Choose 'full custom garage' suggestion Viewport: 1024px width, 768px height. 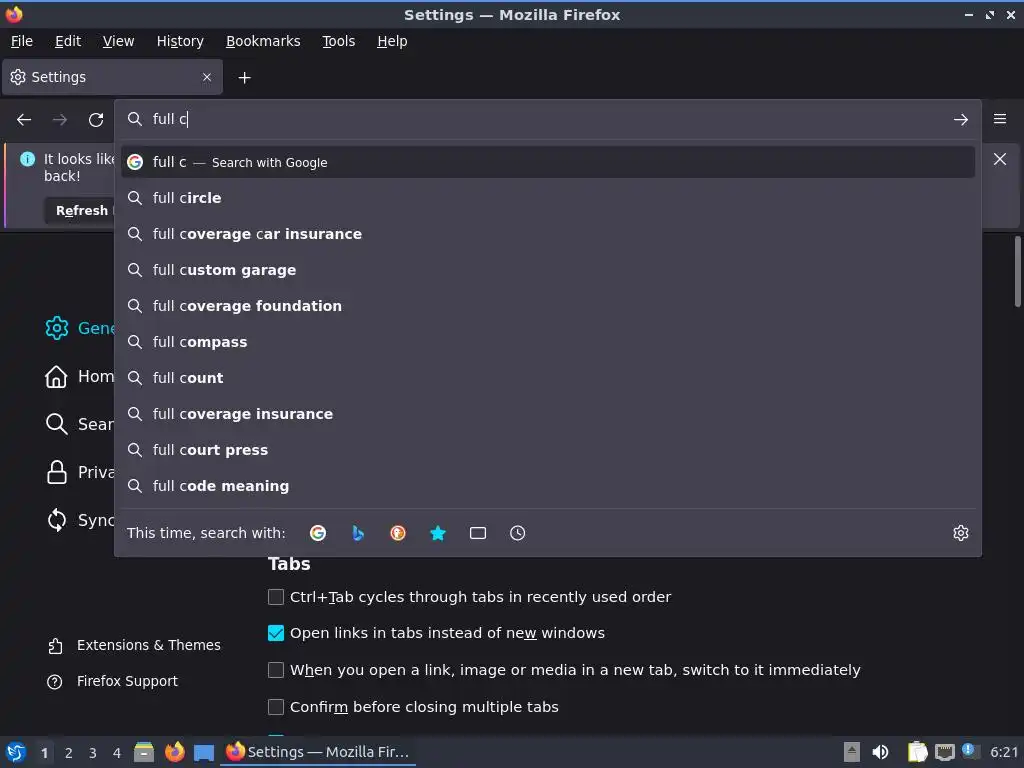(547, 270)
